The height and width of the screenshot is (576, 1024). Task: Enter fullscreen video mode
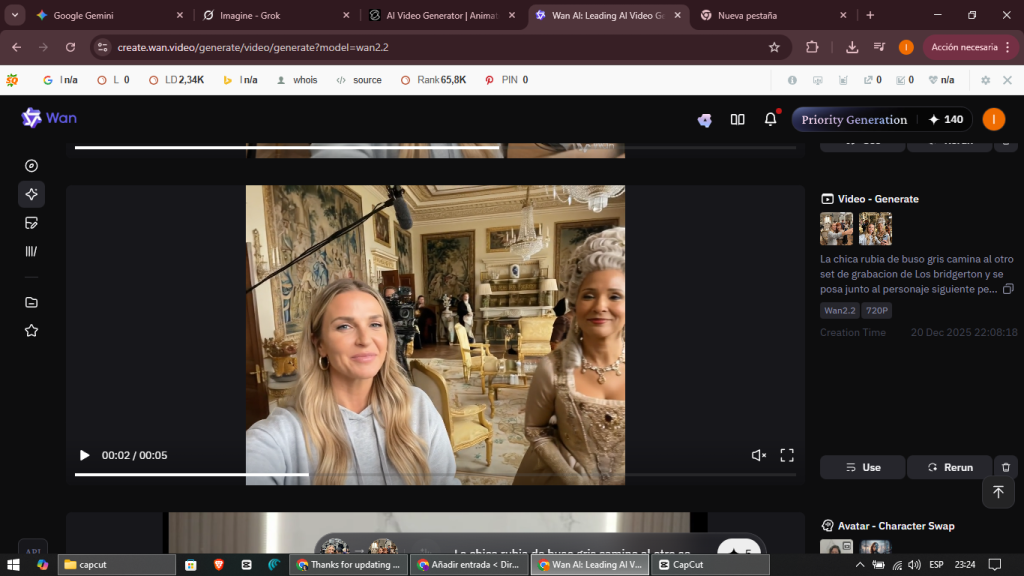pos(787,455)
